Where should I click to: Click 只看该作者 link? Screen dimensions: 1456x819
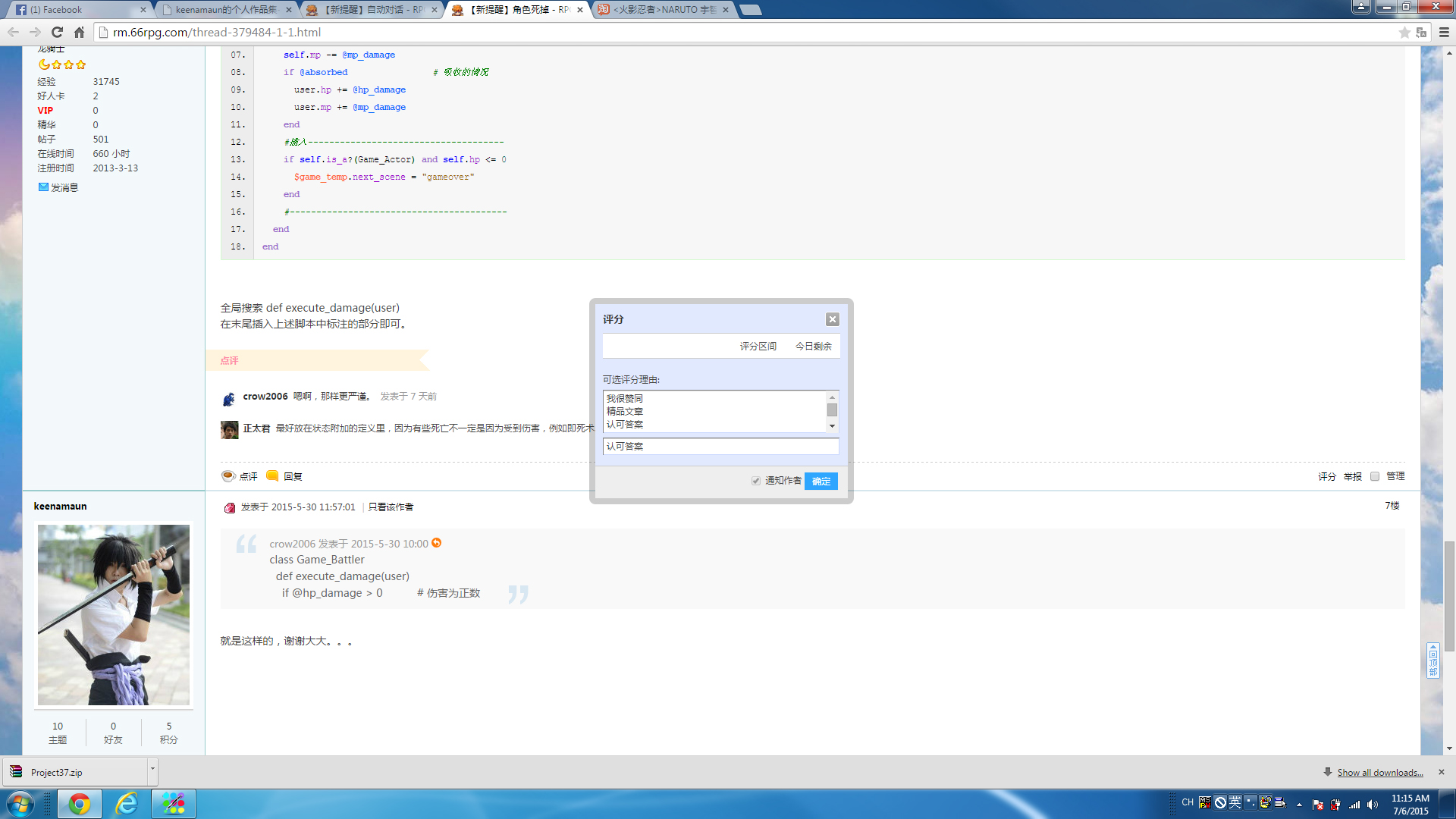(x=391, y=507)
